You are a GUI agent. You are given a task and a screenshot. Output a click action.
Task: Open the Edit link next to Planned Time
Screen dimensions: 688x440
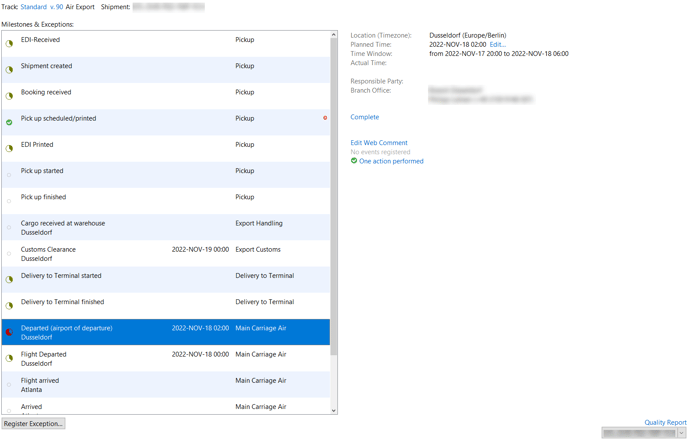(498, 44)
